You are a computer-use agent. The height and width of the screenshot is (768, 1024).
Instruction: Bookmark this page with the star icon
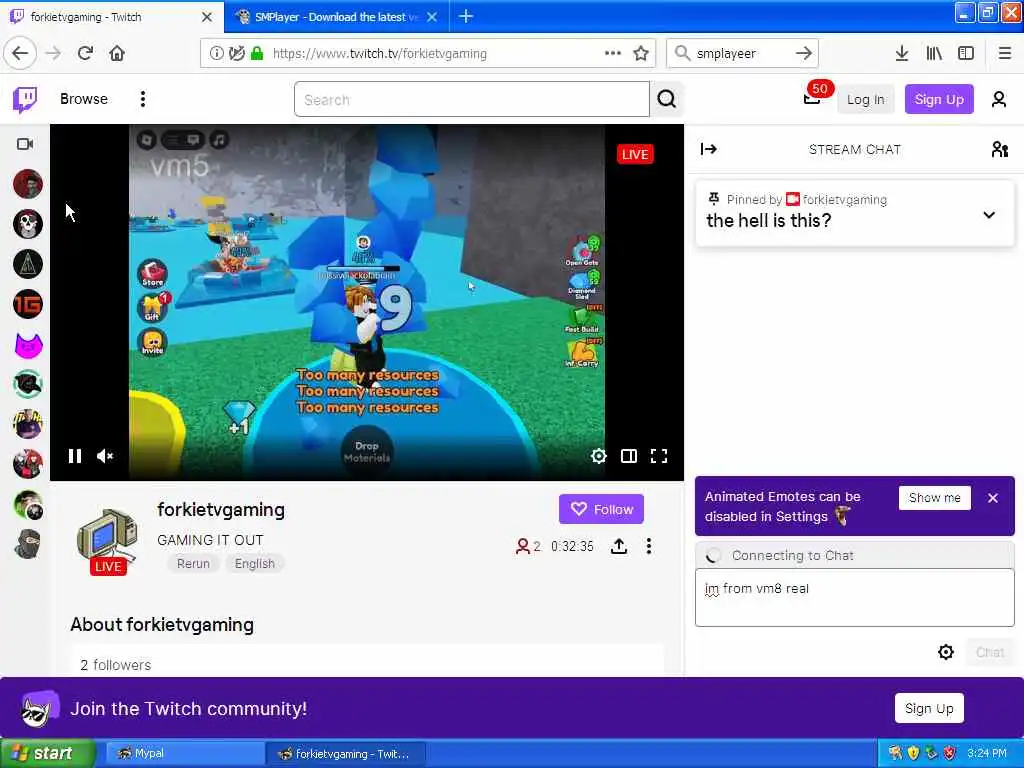point(641,53)
